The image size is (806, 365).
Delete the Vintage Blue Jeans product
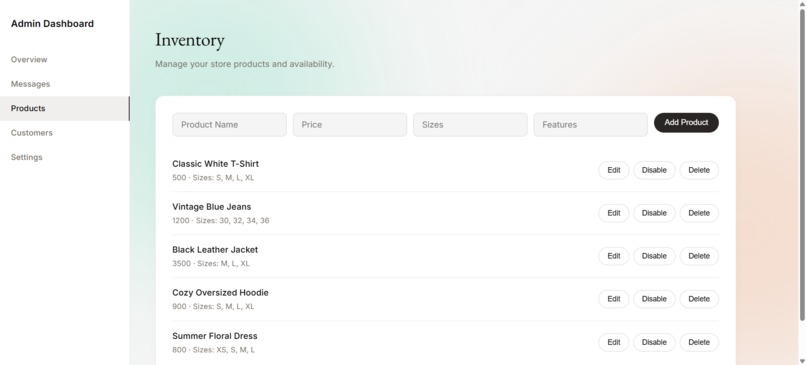[699, 213]
